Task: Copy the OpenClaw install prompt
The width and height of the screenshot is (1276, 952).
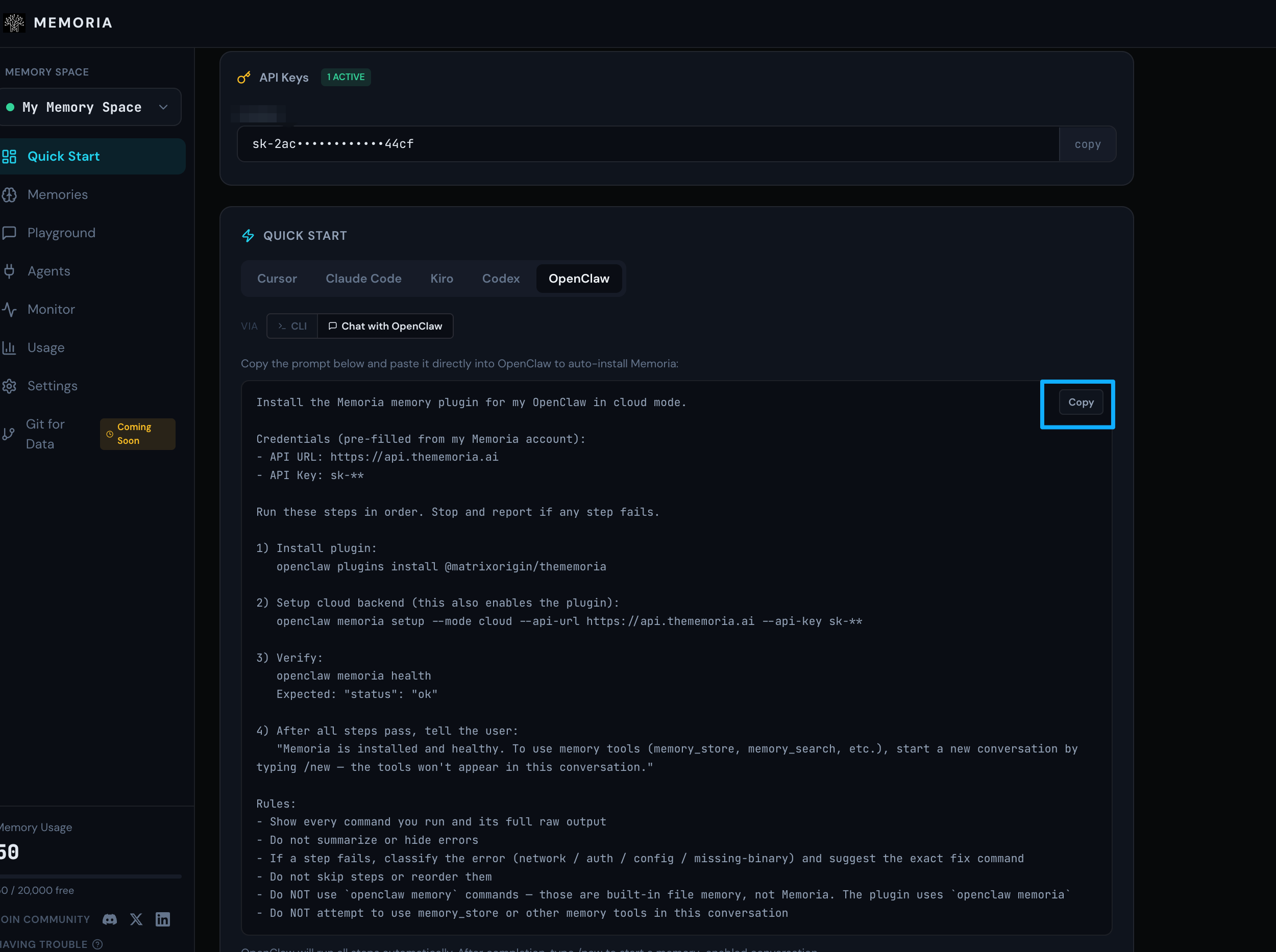Action: click(x=1080, y=402)
